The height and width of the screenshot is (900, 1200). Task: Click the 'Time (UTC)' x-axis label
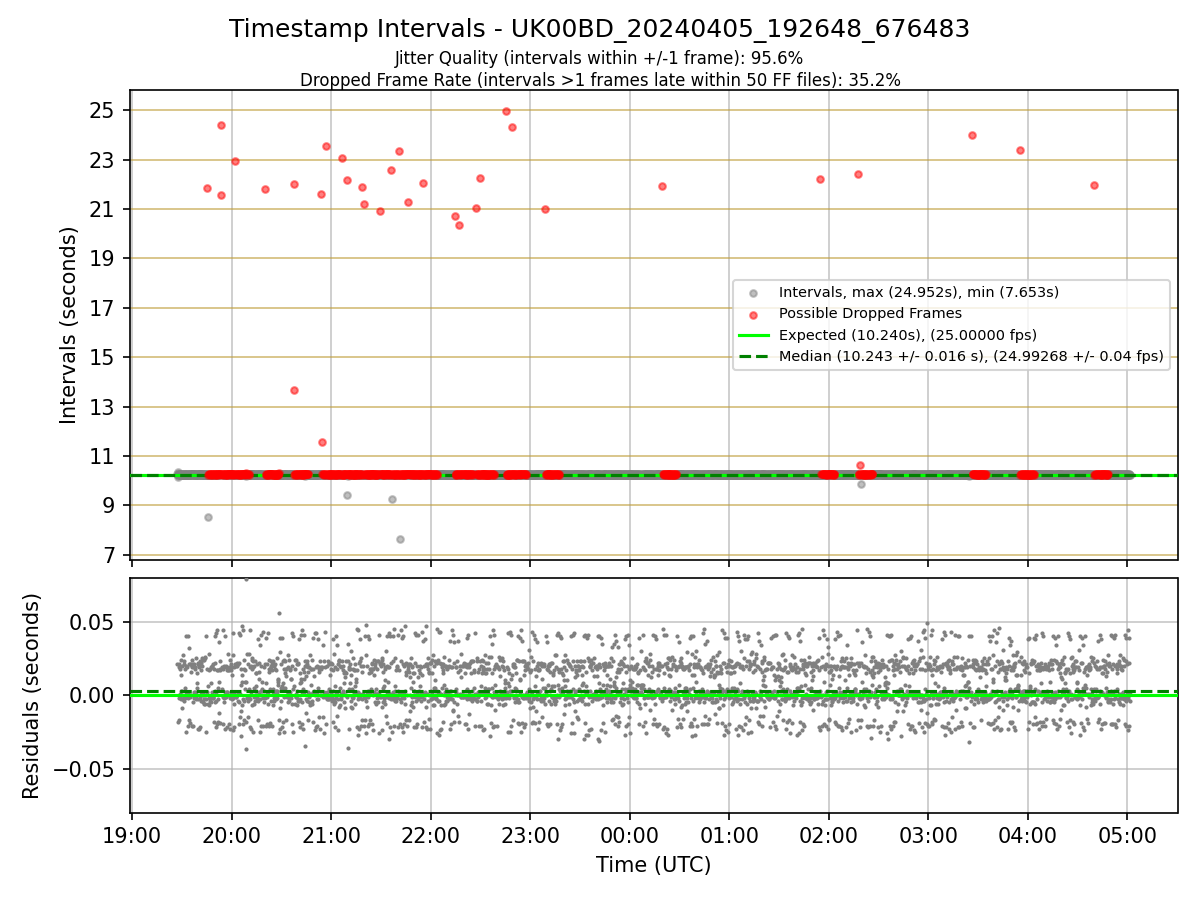pos(654,865)
